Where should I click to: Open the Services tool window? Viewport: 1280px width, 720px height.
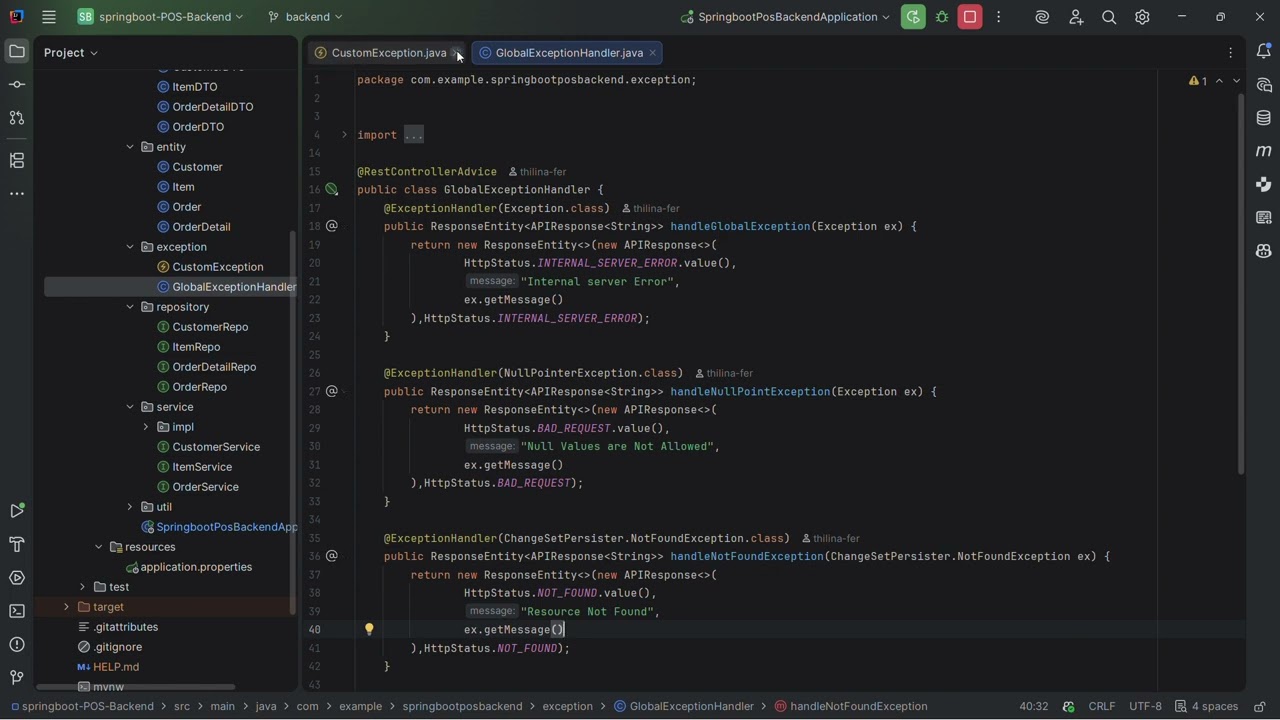tap(17, 578)
